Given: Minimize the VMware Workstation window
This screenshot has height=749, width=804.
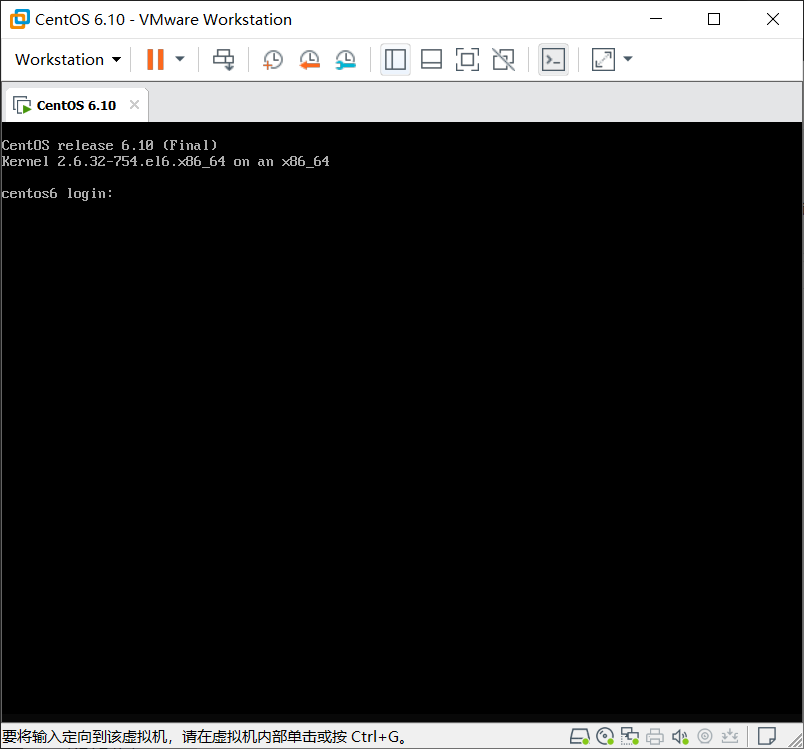Looking at the screenshot, I should pyautogui.click(x=656, y=19).
